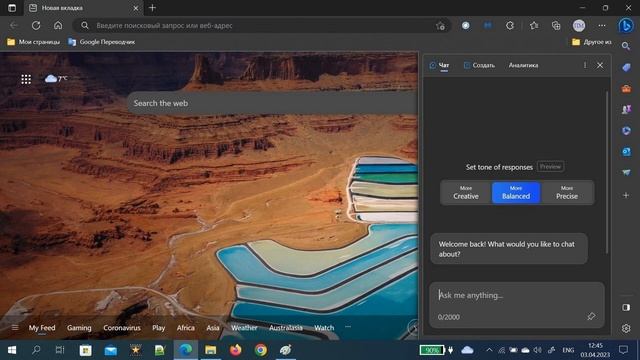Open the feed hamburger menu

(15, 327)
